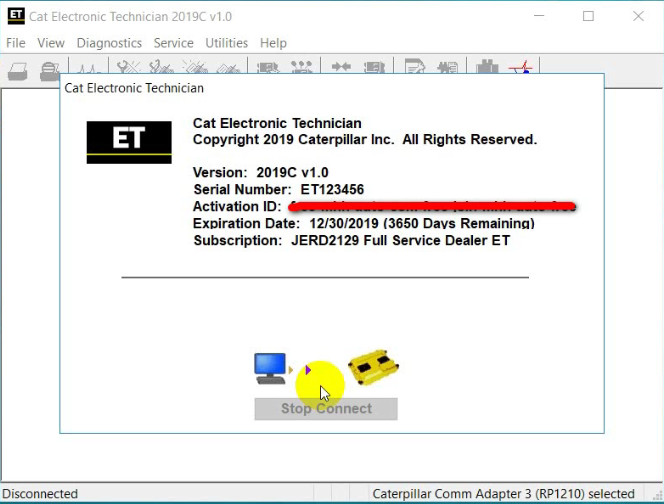Screen dimensions: 664x504
Task: Open the Utilities menu
Action: 227,43
